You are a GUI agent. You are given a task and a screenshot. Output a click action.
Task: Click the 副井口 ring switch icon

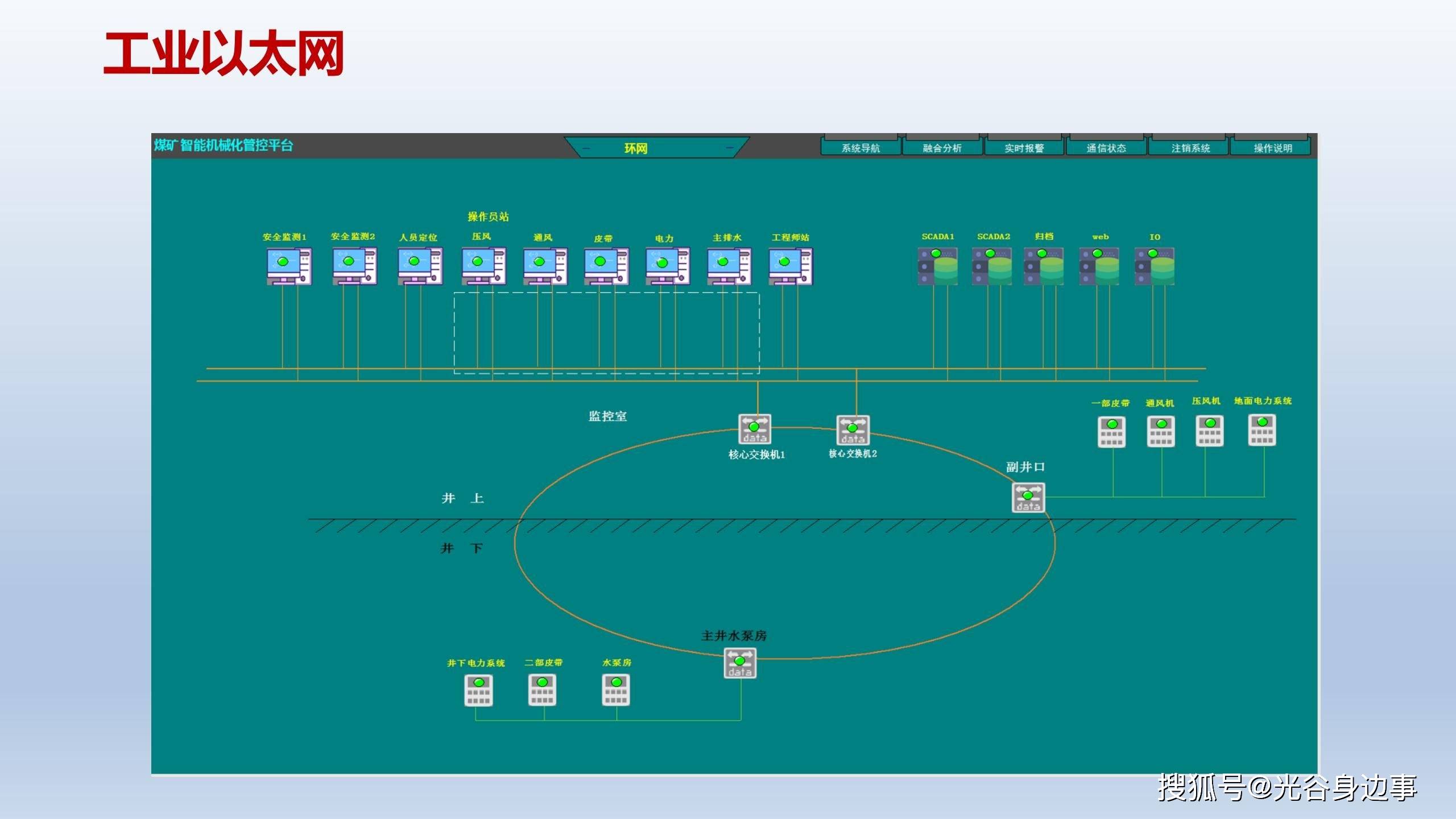pos(1028,498)
